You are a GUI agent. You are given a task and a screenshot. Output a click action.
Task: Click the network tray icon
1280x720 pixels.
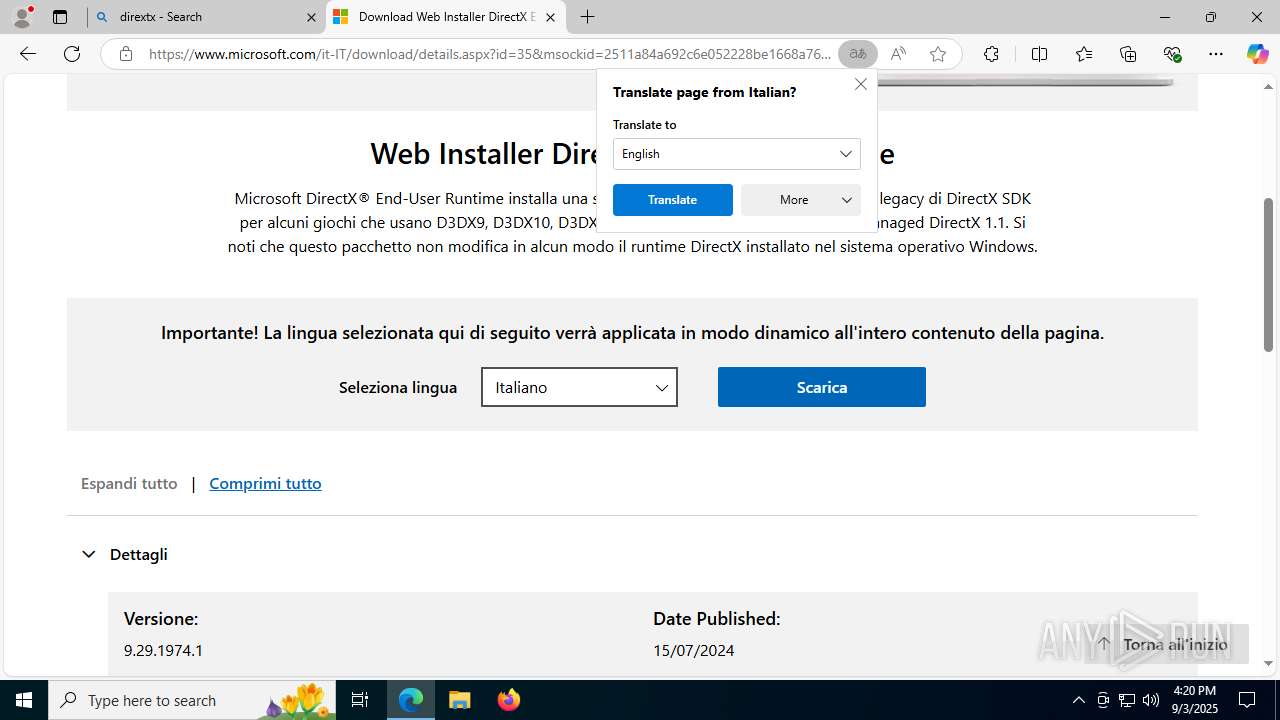(1126, 700)
